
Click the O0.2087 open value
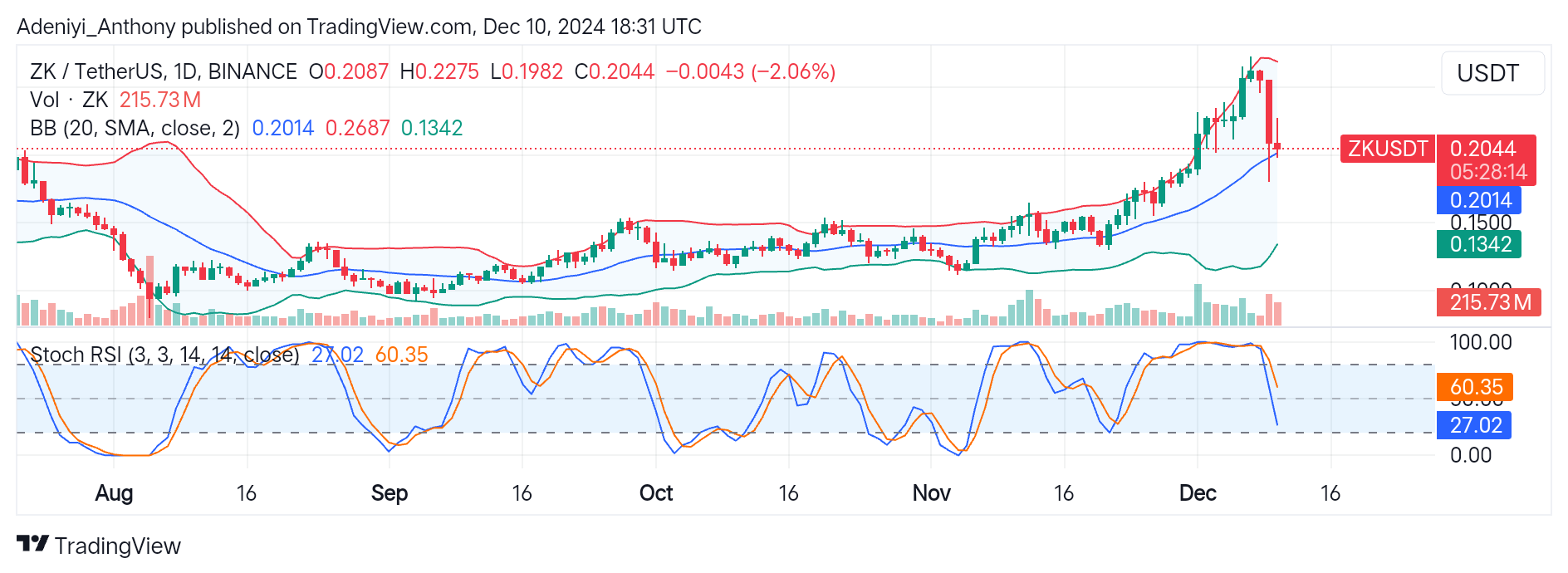(x=349, y=71)
